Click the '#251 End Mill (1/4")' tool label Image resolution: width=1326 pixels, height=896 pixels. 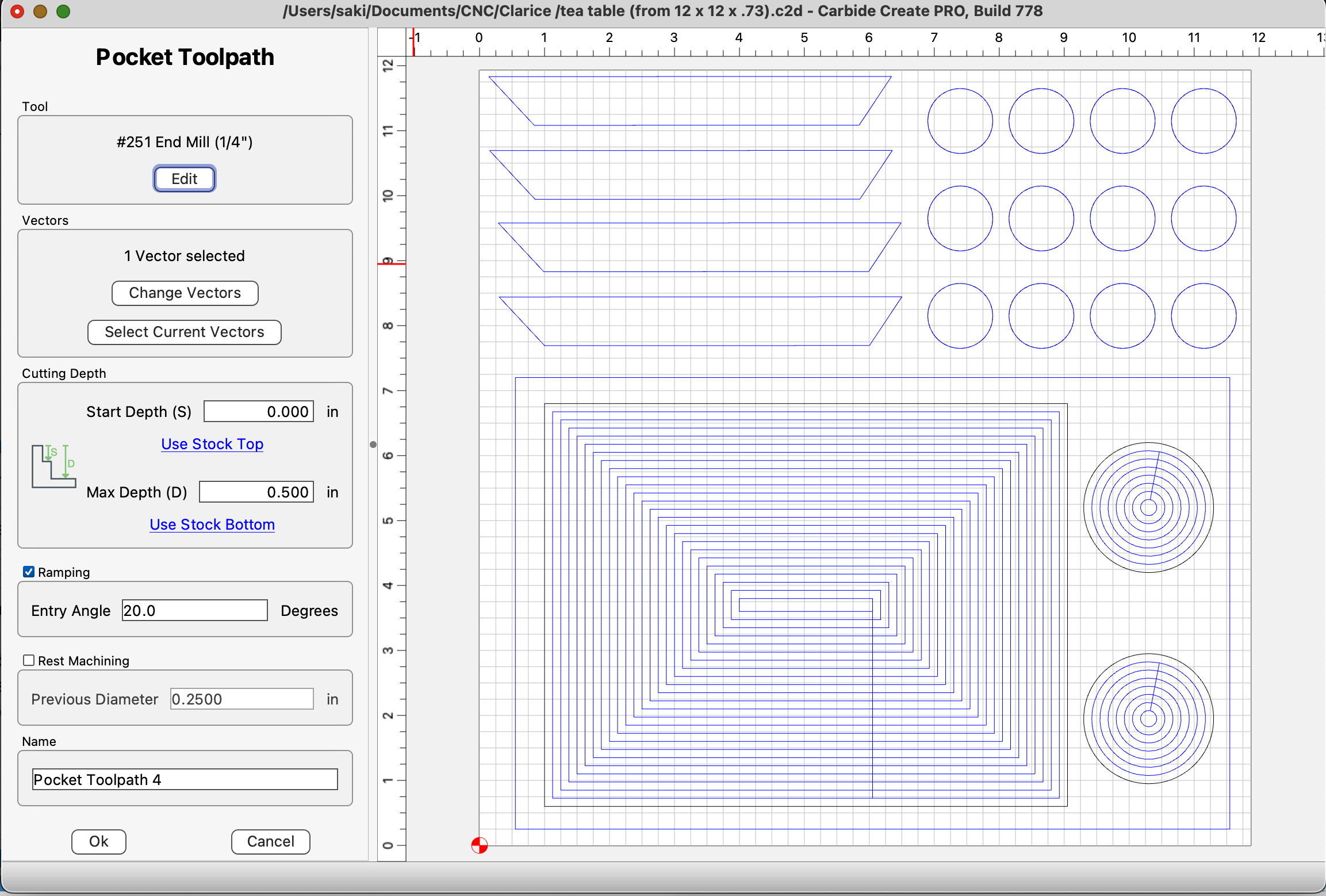pyautogui.click(x=185, y=142)
